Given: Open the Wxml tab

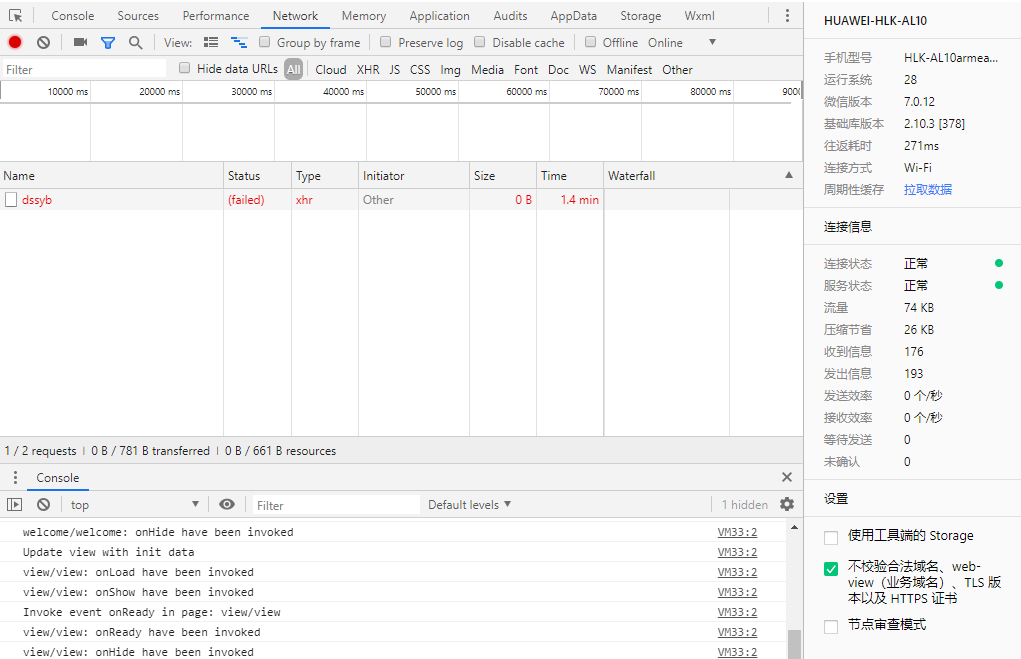Looking at the screenshot, I should [x=699, y=16].
